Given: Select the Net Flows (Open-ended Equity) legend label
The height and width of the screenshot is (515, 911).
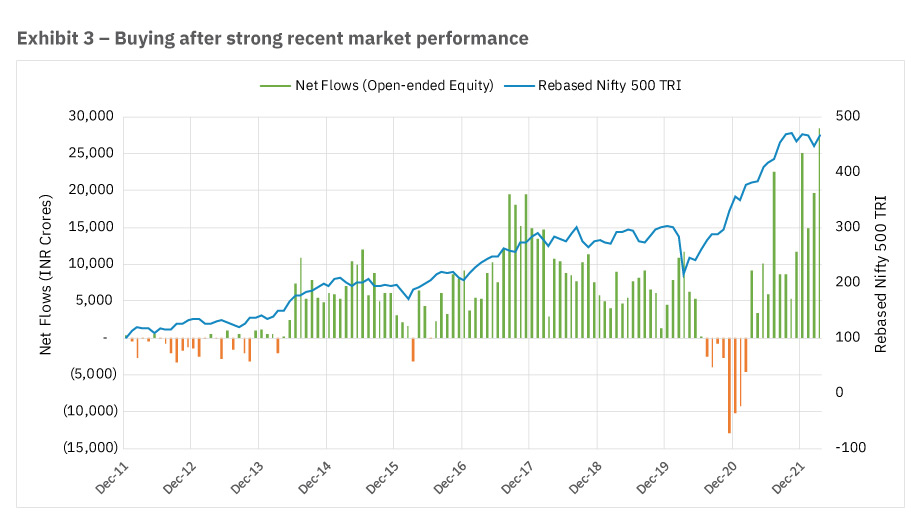Looking at the screenshot, I should pos(394,85).
